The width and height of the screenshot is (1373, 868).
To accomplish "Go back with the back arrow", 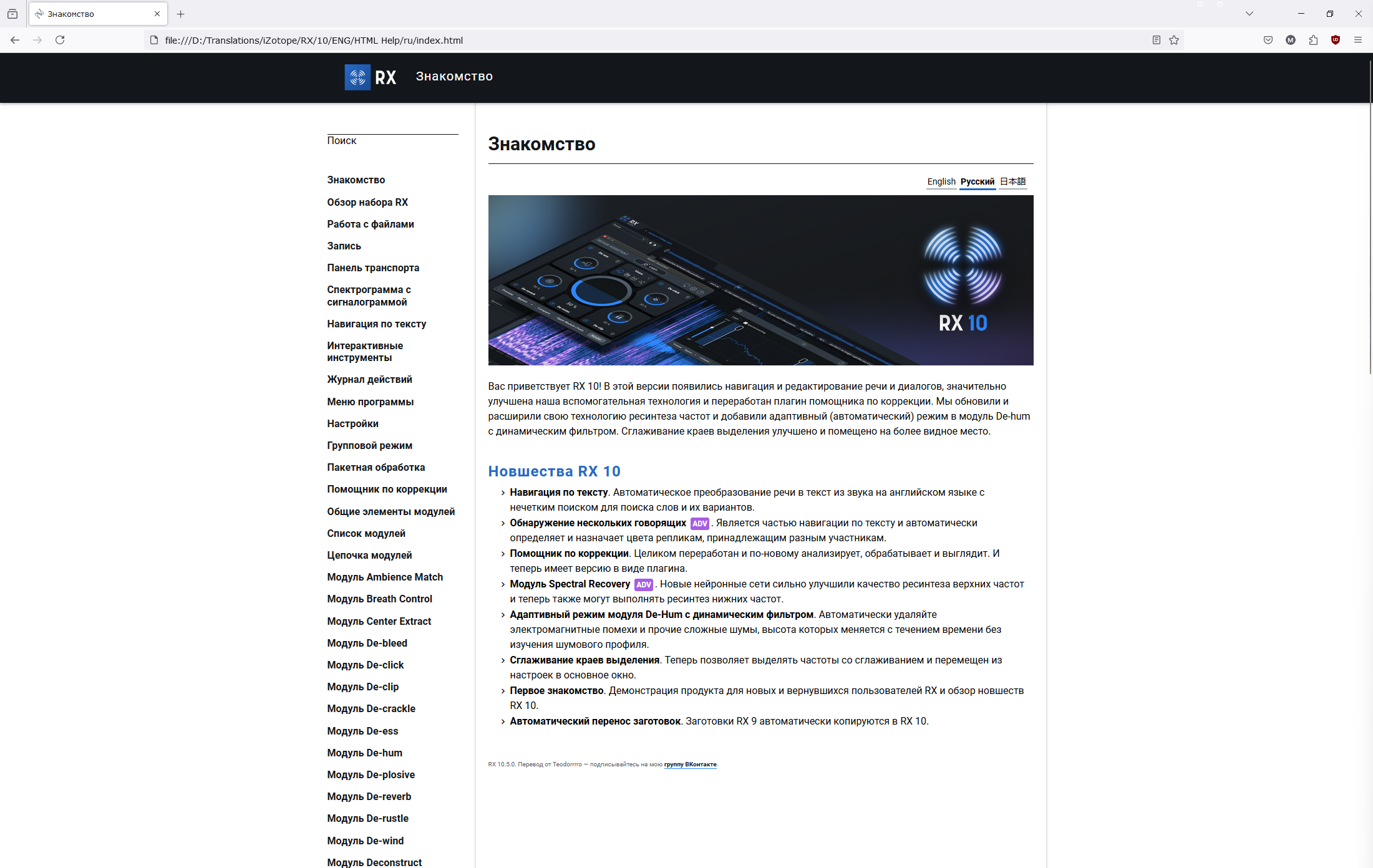I will pos(15,40).
